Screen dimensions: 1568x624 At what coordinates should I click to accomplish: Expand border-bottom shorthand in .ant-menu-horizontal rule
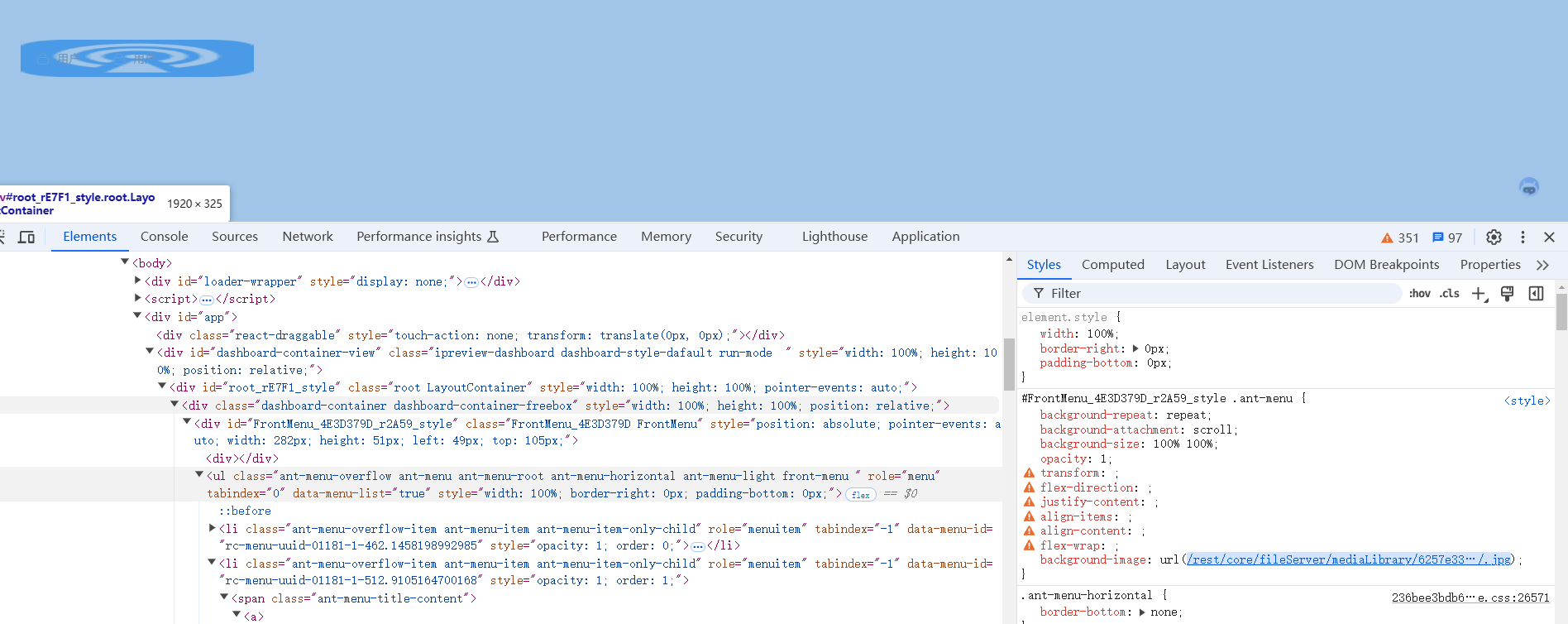(x=1143, y=612)
